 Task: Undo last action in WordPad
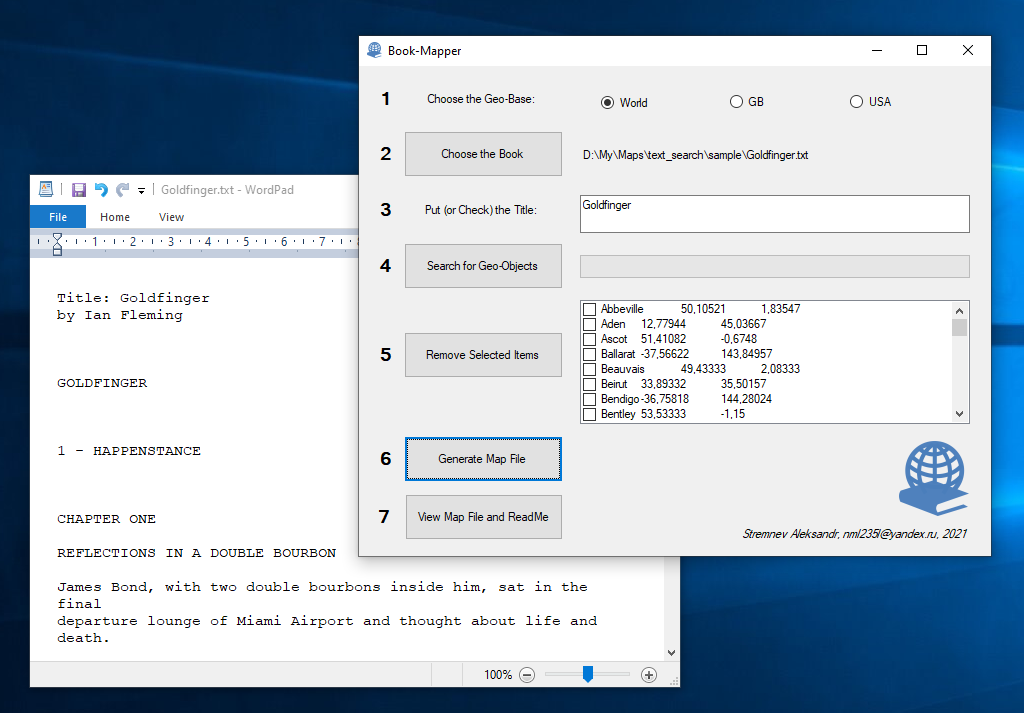pyautogui.click(x=101, y=190)
